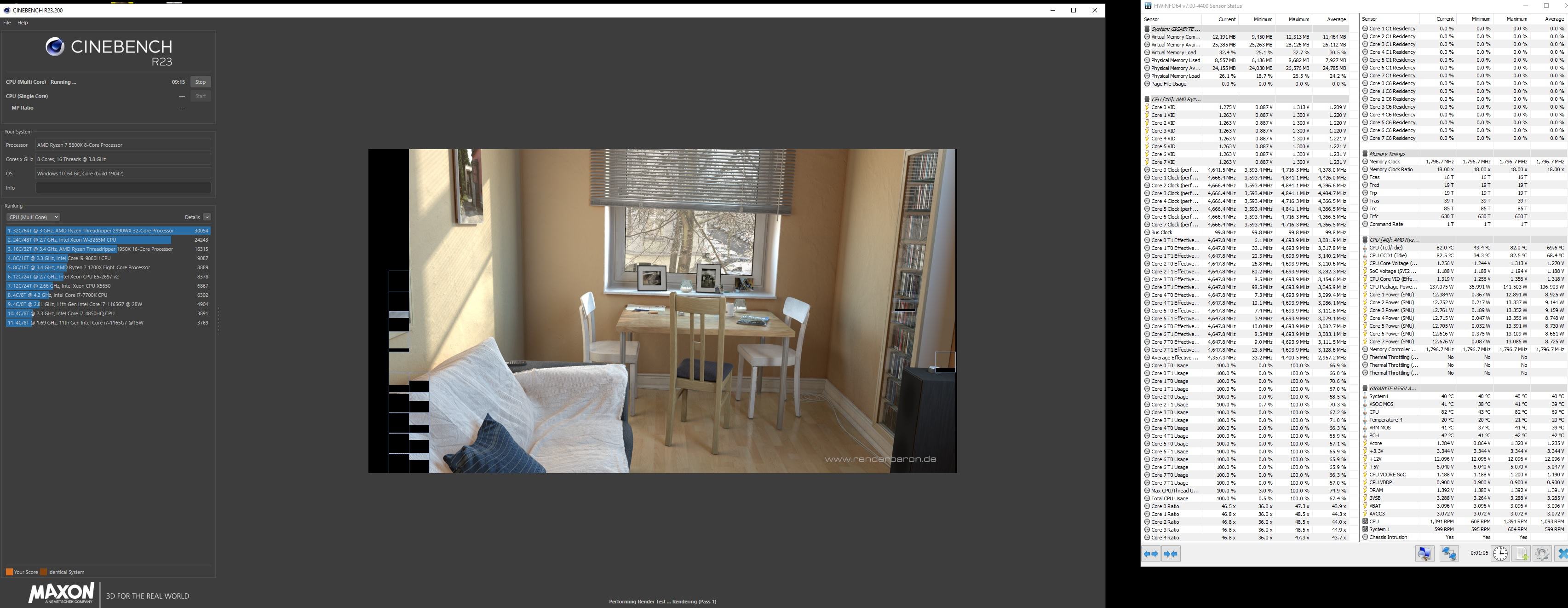1568x608 pixels.
Task: Select the i7-1165G7 @15W ranking entry
Action: click(109, 323)
